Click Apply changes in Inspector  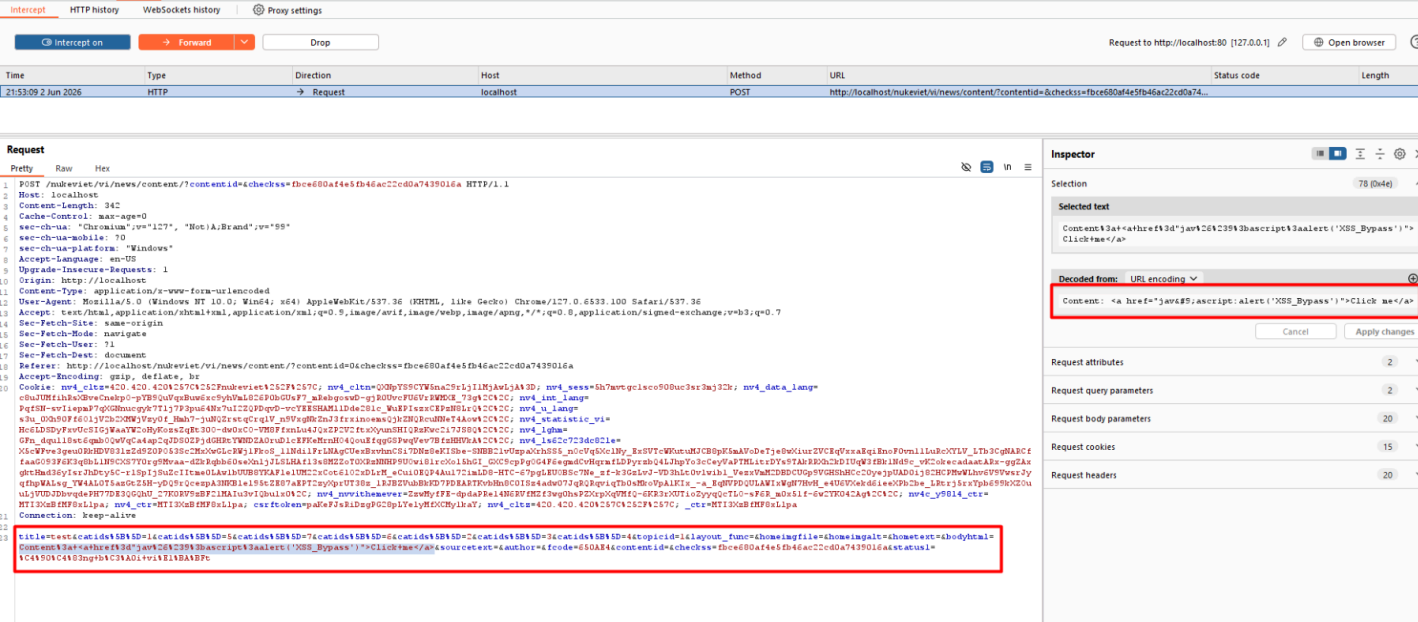(1384, 331)
